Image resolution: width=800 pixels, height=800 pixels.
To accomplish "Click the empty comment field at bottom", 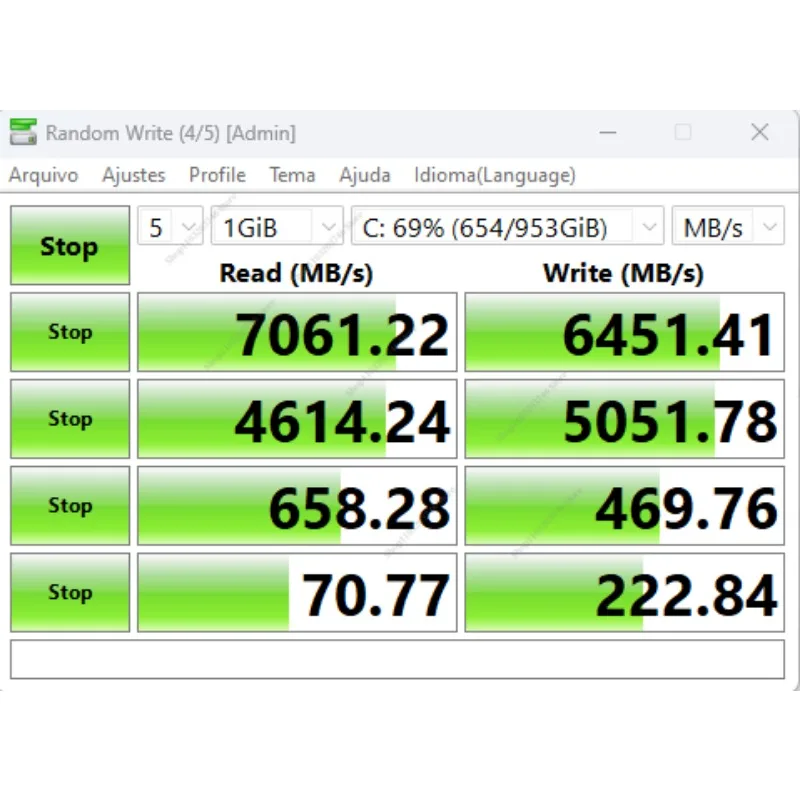I will (397, 659).
